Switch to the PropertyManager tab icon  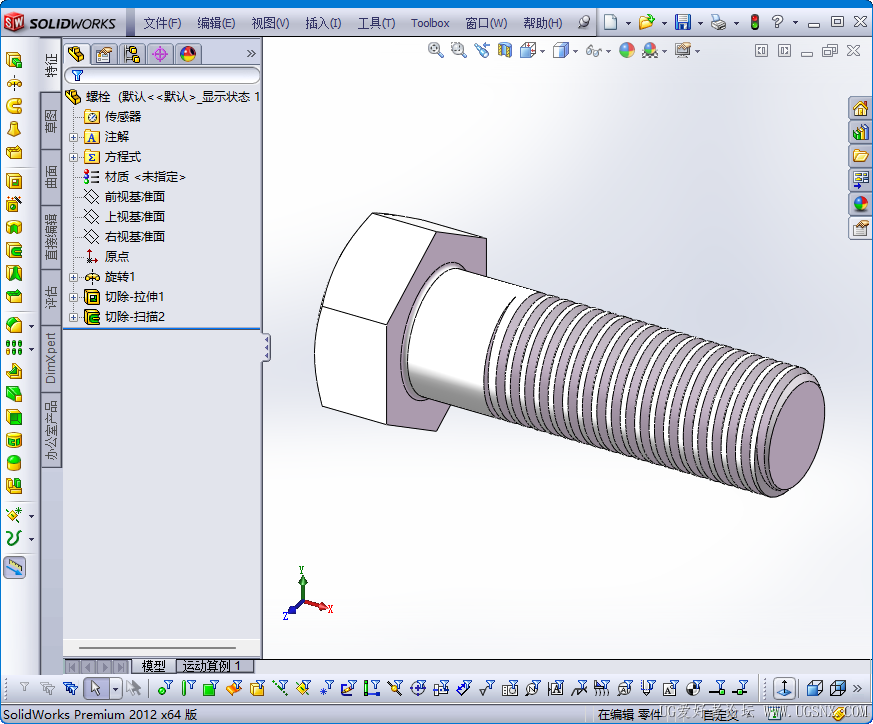(104, 54)
